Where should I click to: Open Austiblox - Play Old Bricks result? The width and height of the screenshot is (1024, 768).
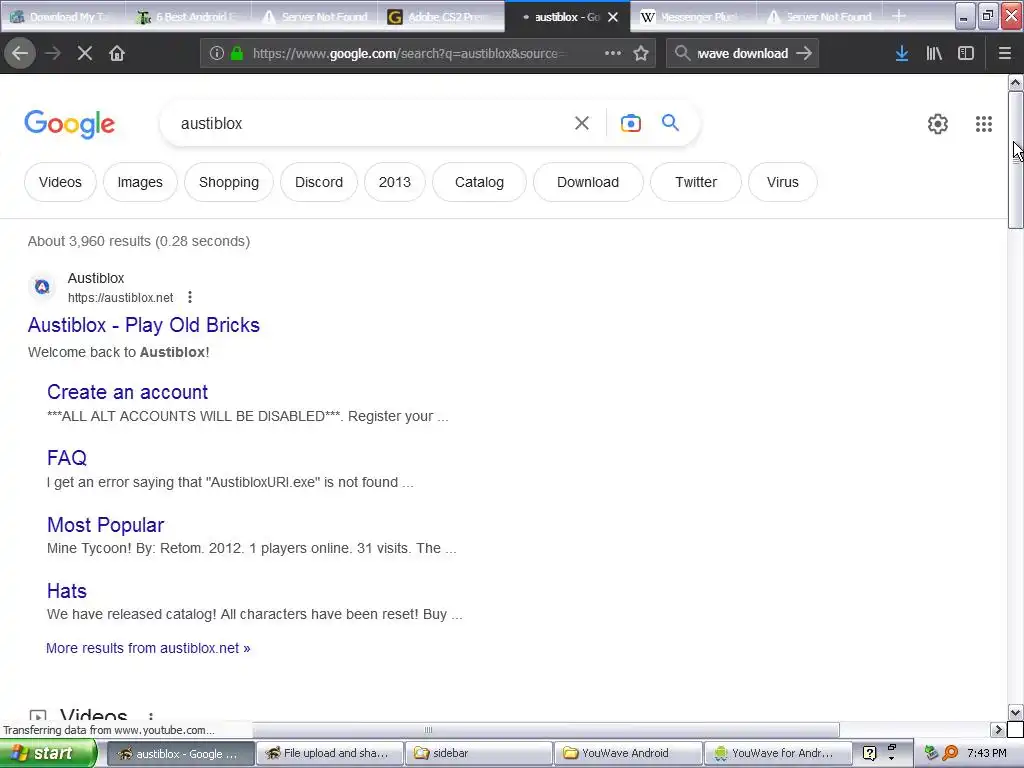coord(144,325)
